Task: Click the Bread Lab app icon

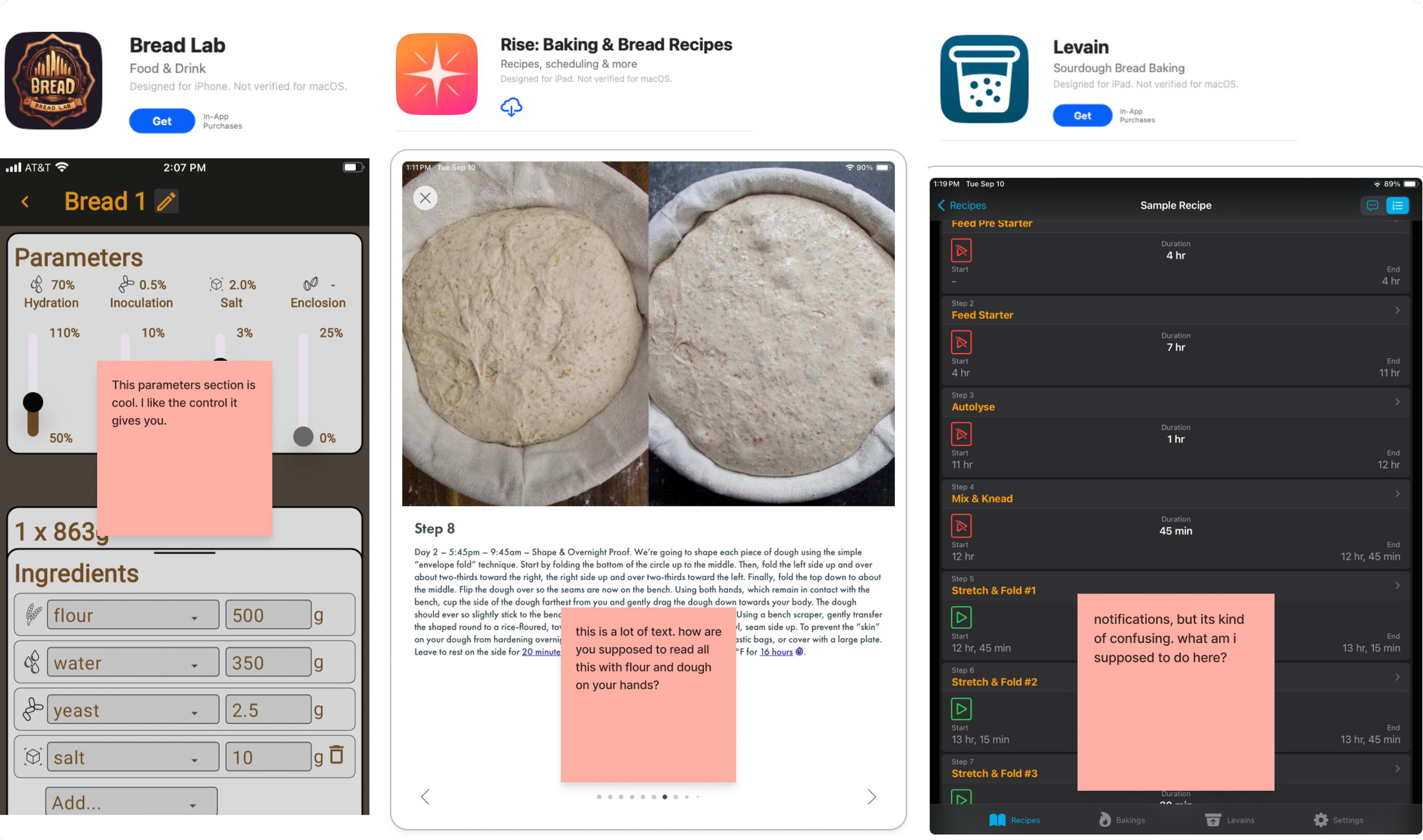Action: [x=54, y=80]
